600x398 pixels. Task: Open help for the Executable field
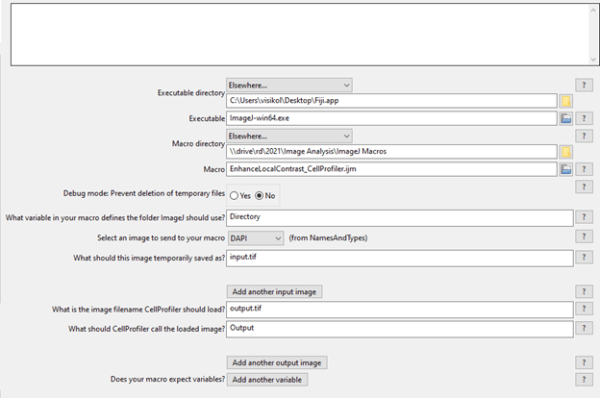(584, 118)
